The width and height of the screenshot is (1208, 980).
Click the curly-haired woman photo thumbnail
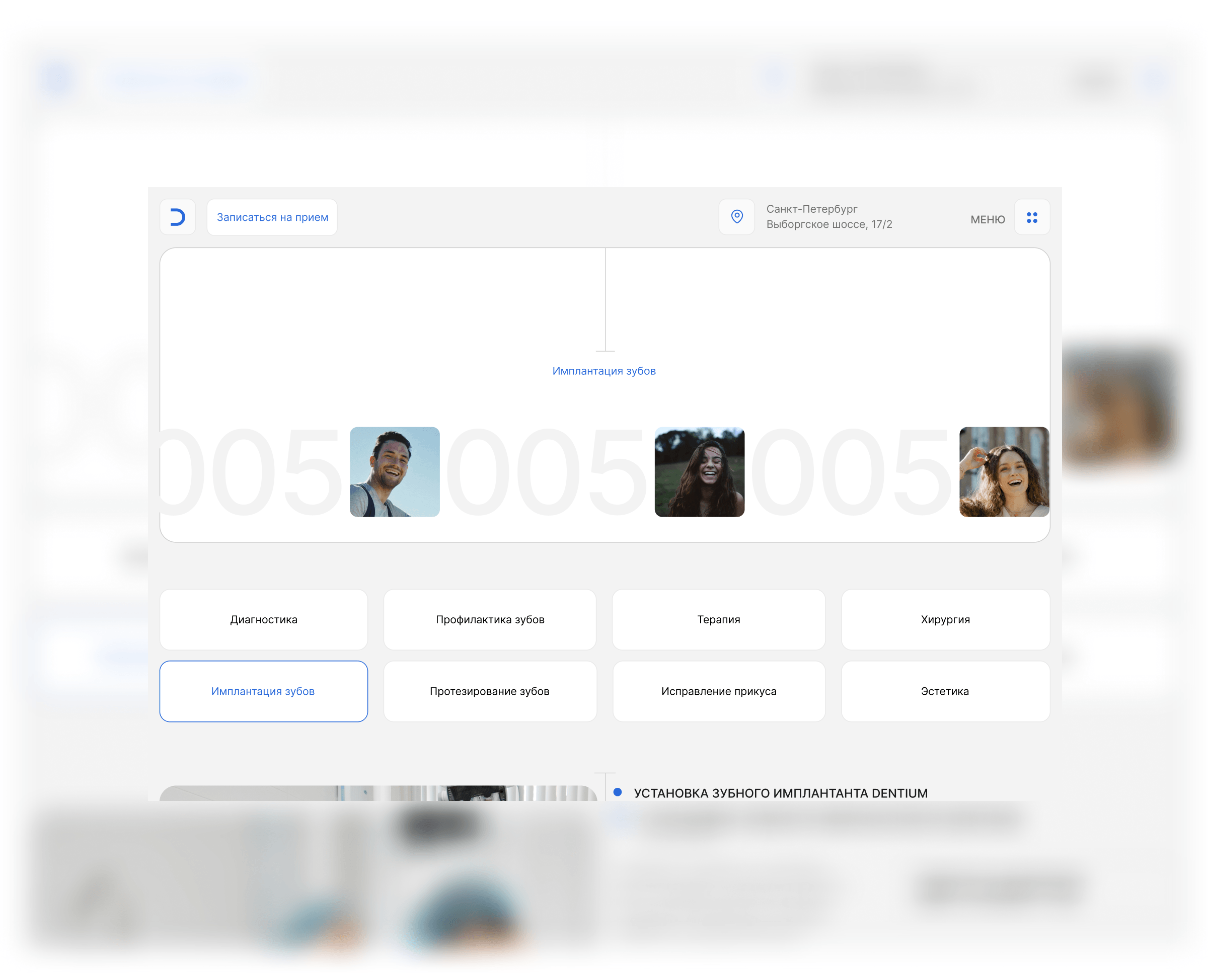point(1004,471)
